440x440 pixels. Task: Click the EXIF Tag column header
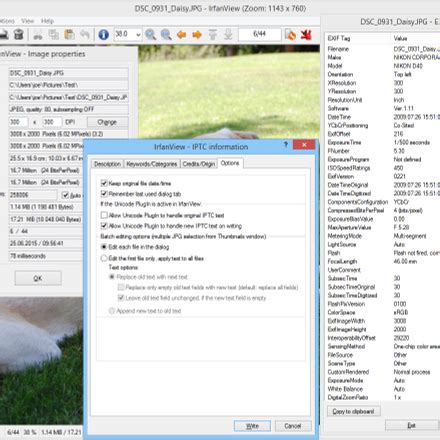(358, 38)
